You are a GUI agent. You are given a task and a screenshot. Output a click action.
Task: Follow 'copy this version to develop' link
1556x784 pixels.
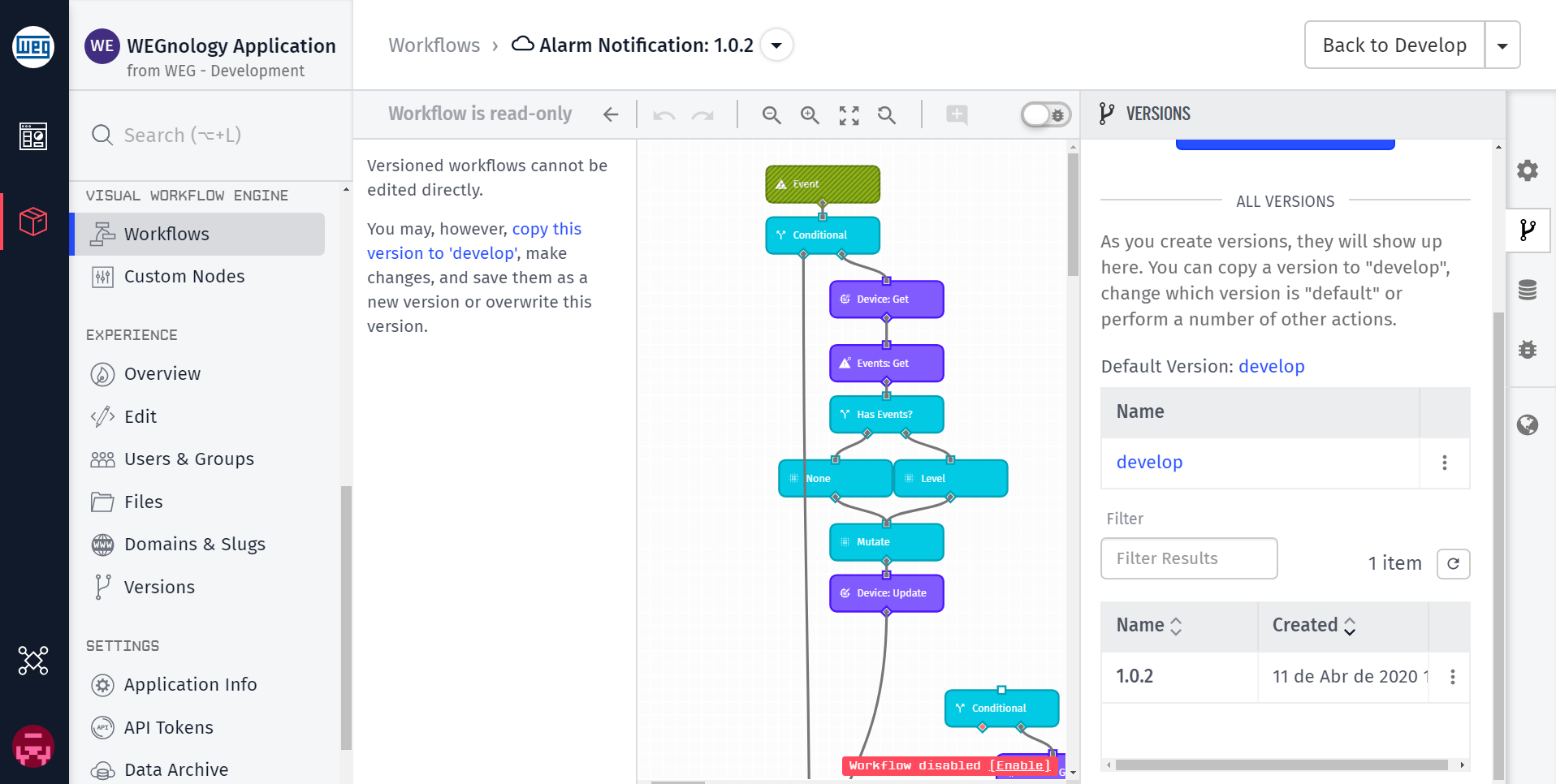(474, 241)
